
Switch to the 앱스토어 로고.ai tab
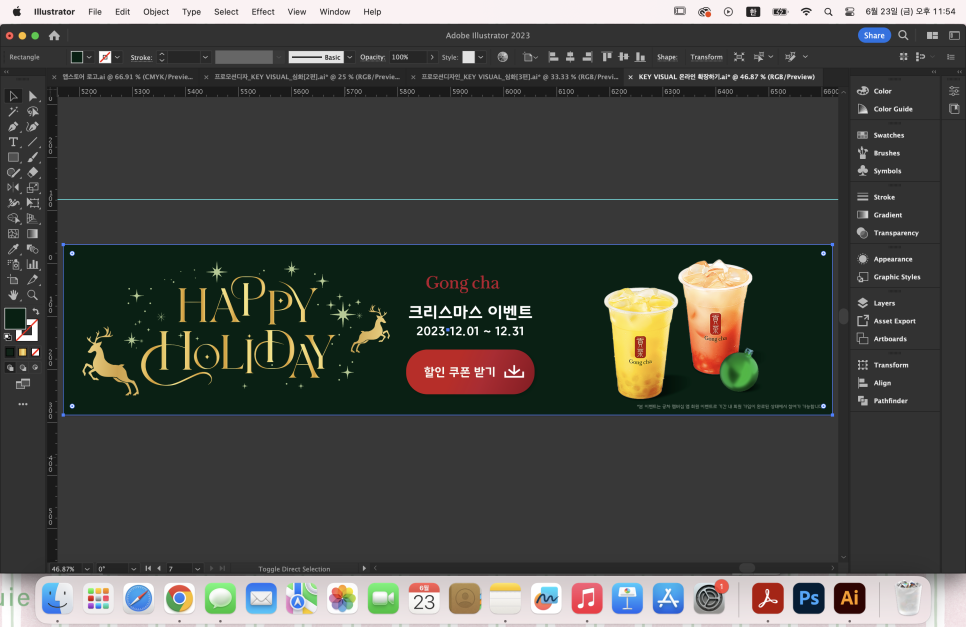coord(128,77)
